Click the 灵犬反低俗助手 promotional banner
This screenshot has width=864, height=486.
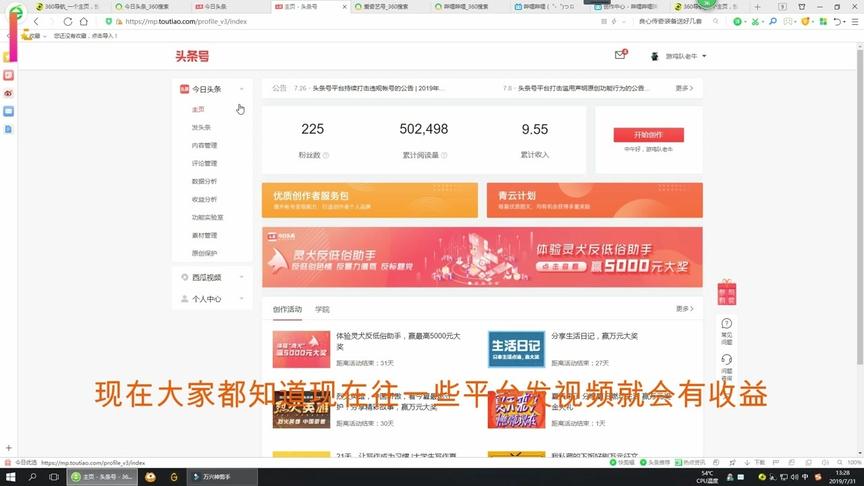(x=482, y=257)
